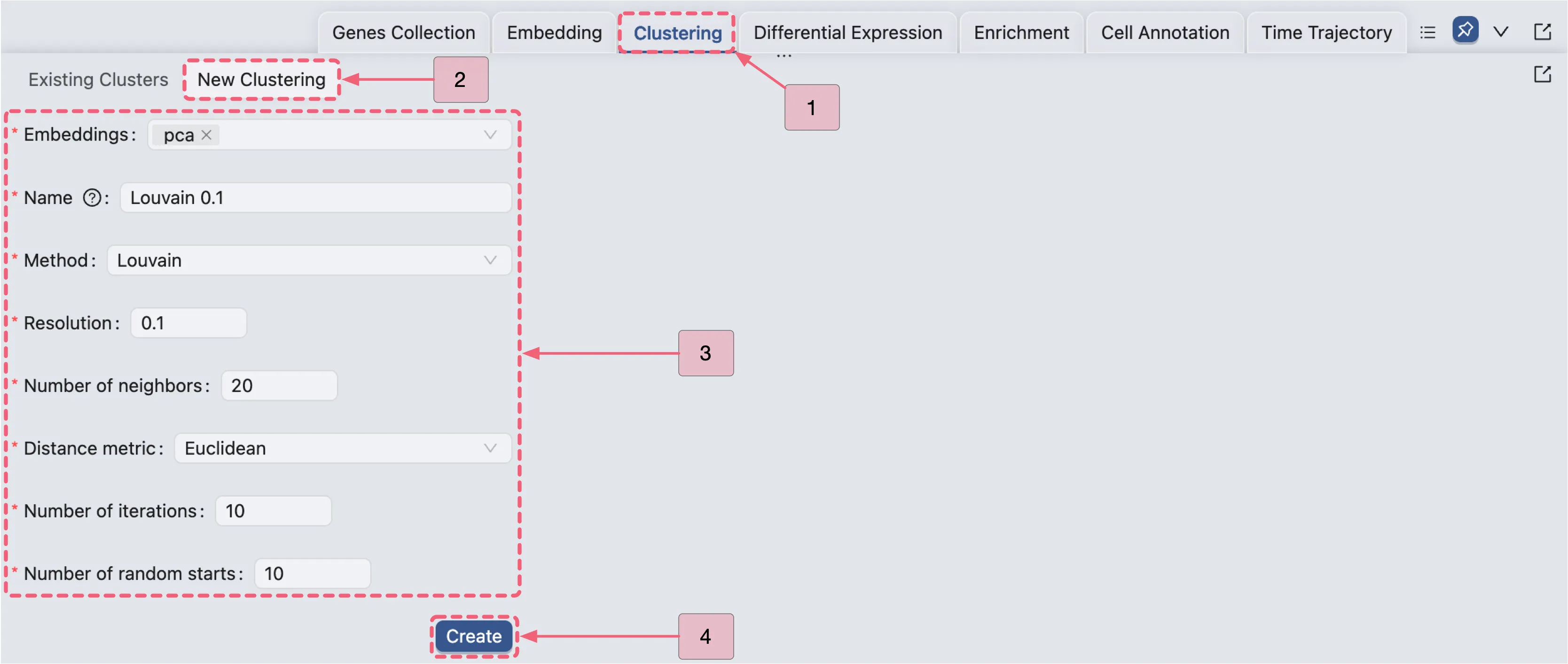Select the New Clustering subtab
The height and width of the screenshot is (664, 1568).
pos(261,80)
